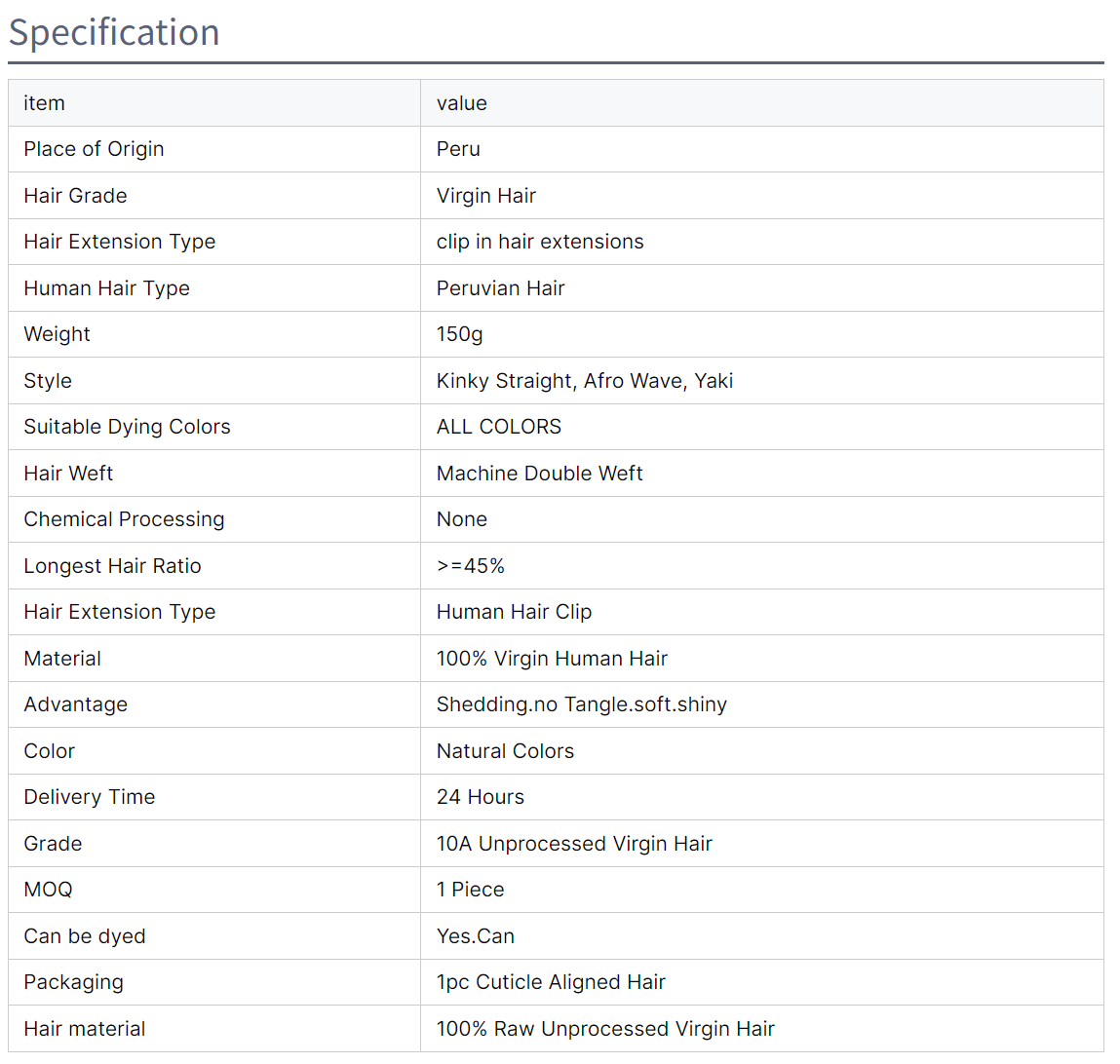The height and width of the screenshot is (1064, 1120).
Task: Click the '150g' value
Action: point(459,334)
